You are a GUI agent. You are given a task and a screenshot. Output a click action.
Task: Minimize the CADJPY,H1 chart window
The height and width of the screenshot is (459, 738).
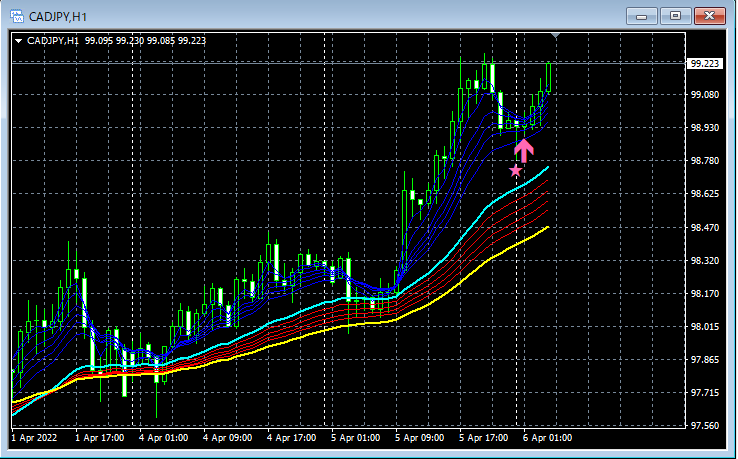641,16
